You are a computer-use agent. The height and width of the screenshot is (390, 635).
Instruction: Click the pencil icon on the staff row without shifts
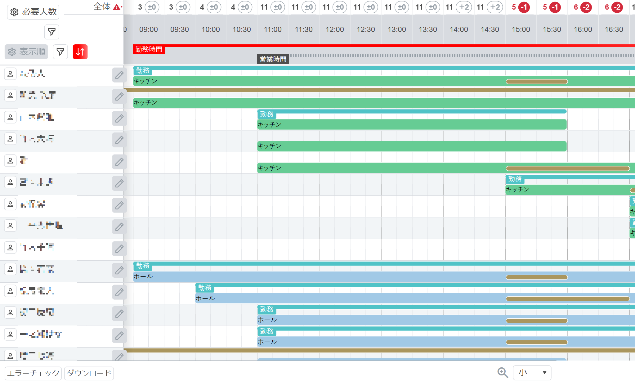(x=119, y=248)
